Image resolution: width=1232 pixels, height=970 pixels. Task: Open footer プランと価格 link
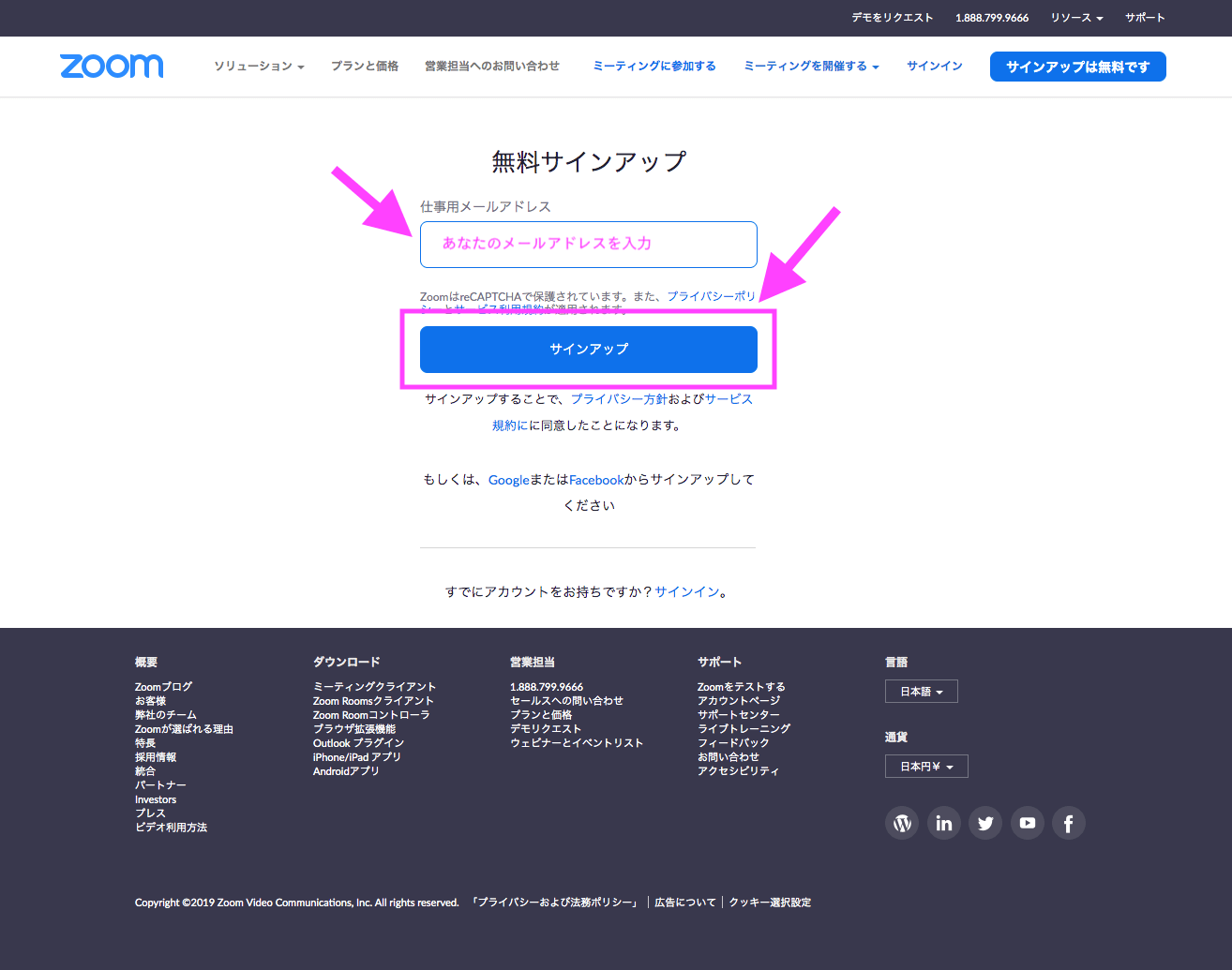(541, 715)
